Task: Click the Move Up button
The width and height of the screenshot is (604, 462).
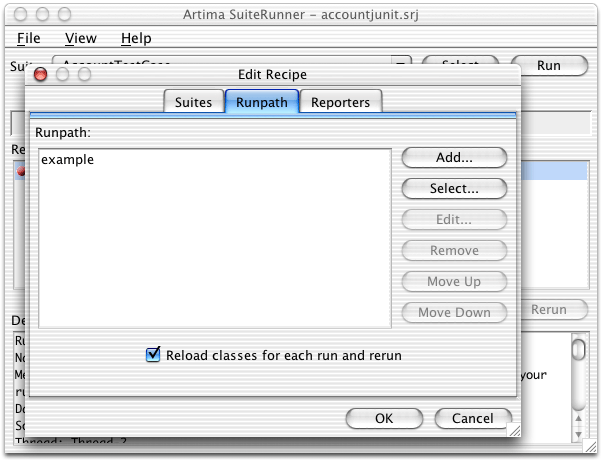Action: tap(454, 281)
